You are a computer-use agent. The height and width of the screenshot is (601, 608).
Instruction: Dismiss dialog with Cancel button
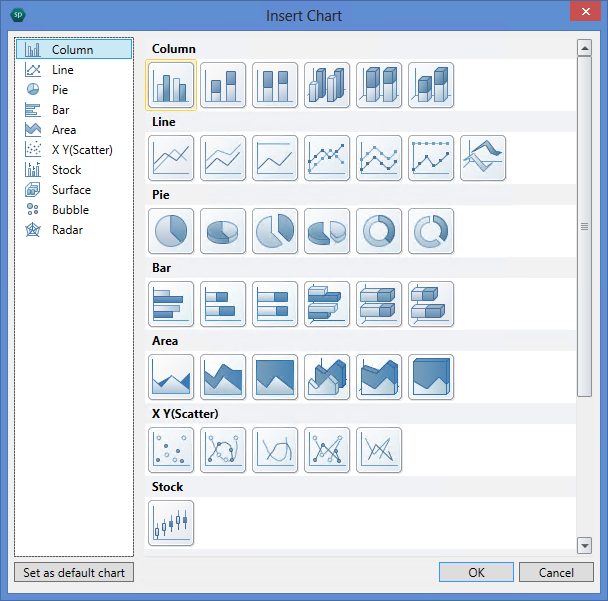pos(556,572)
